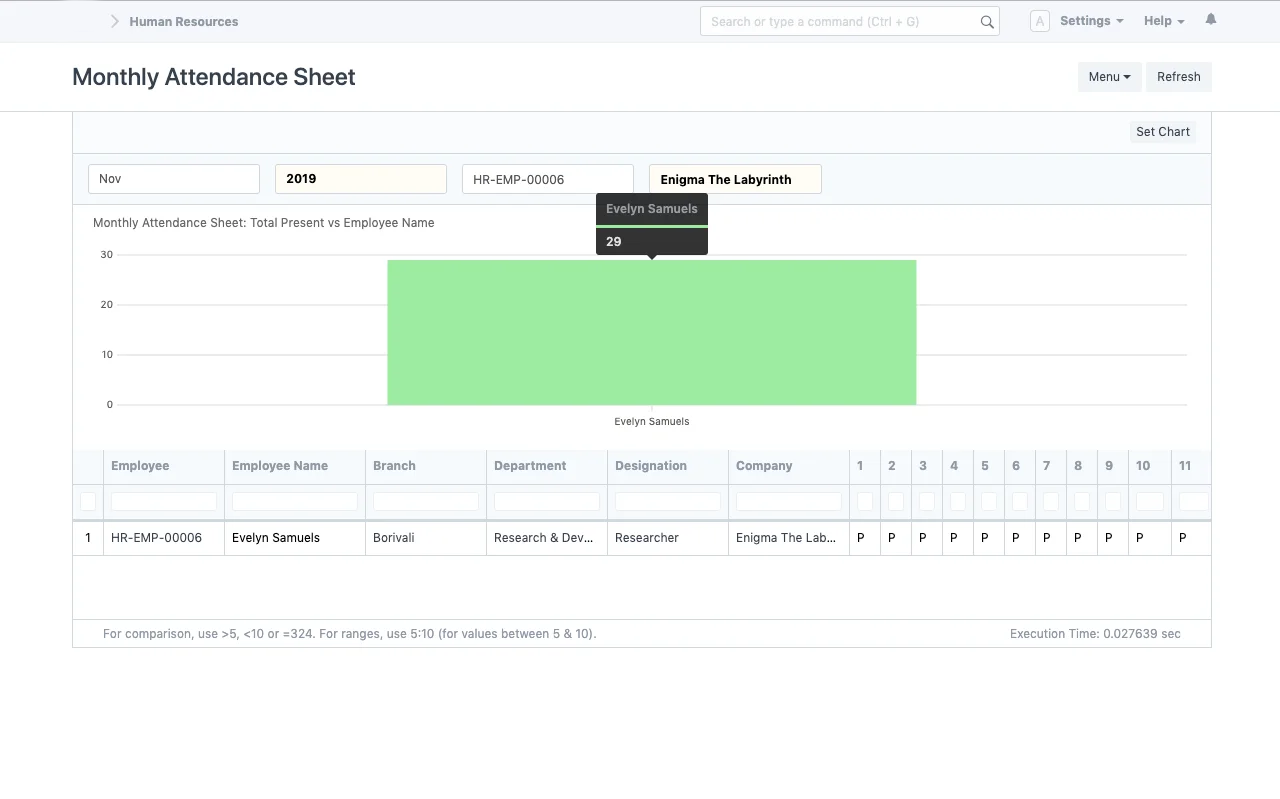Click the Refresh button
Screen dimensions: 1280x799
1178,76
